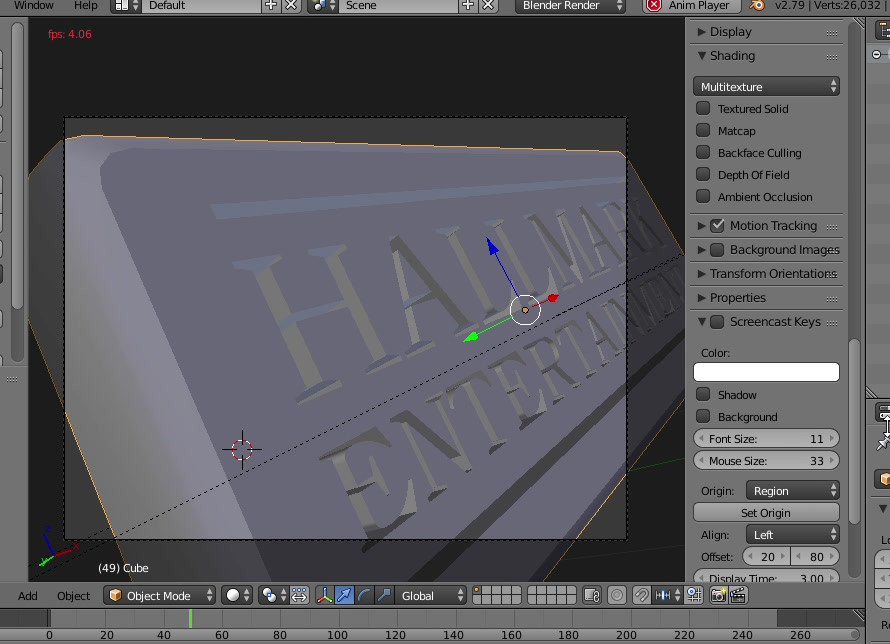Screen dimensions: 890x644
Task: Open snap element type selector
Action: click(668, 595)
